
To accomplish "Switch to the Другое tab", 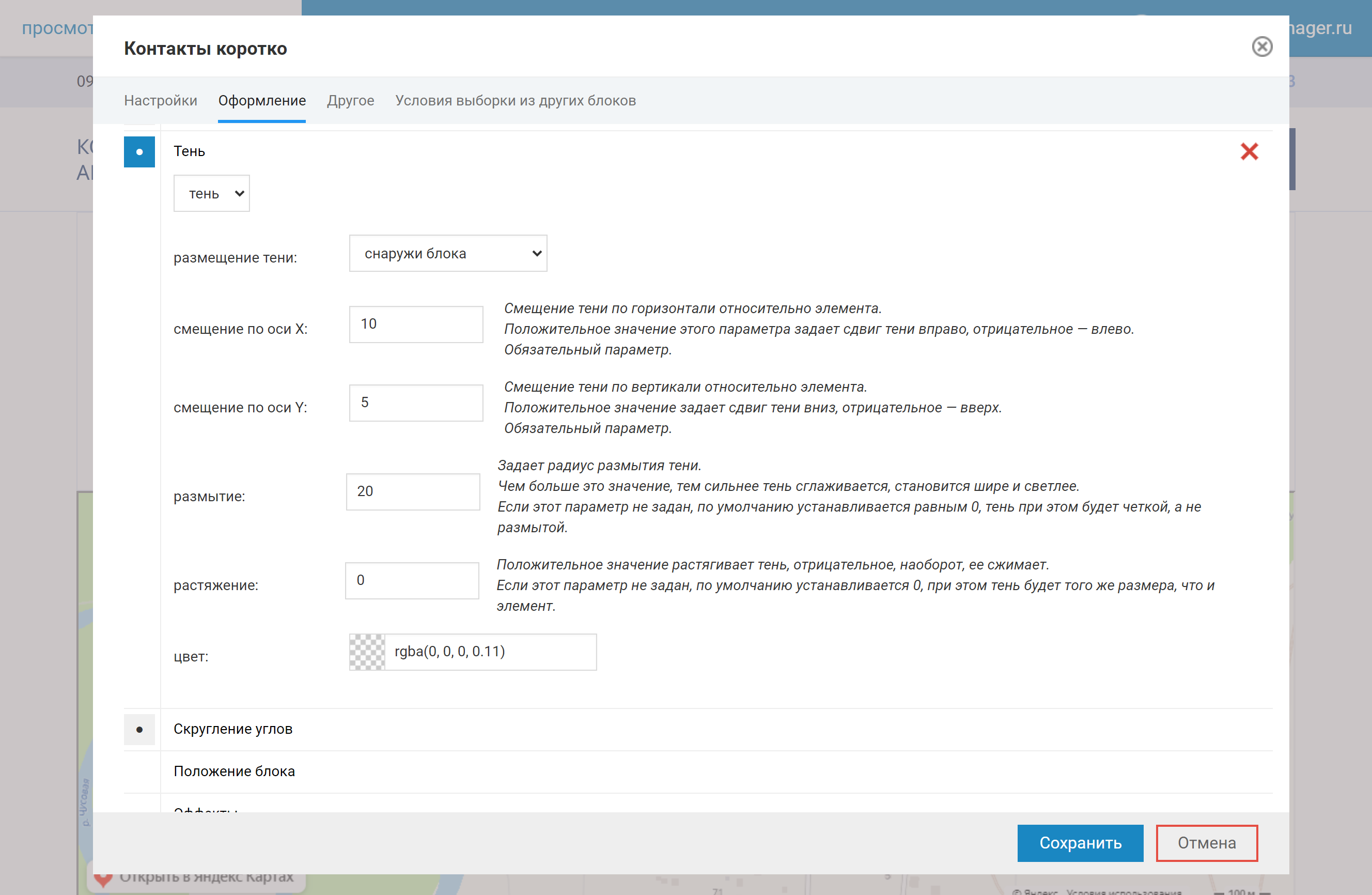I will [x=351, y=100].
